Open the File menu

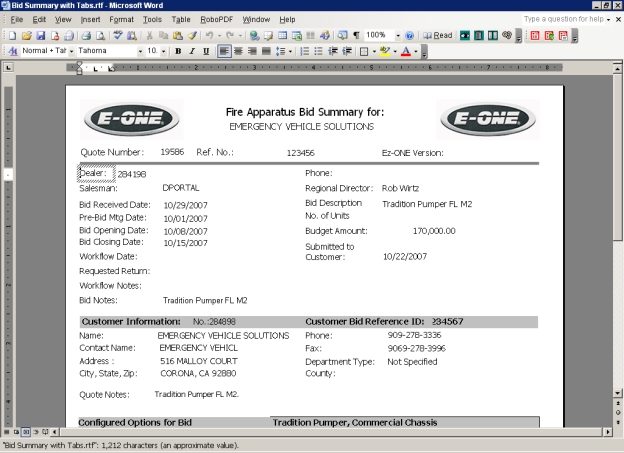click(x=17, y=19)
